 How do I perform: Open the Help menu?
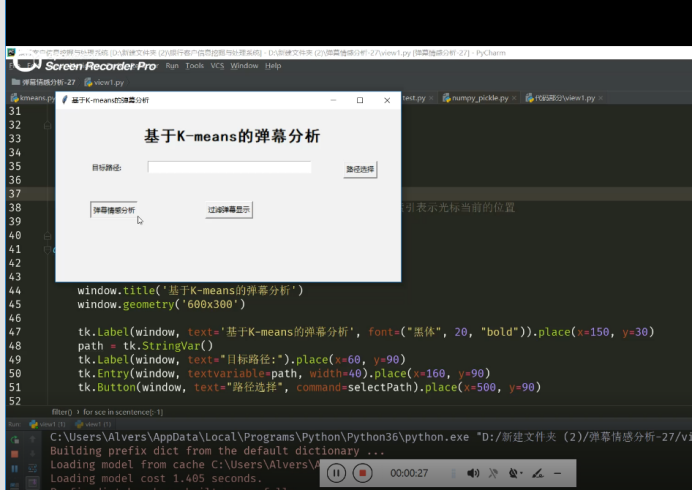[273, 66]
